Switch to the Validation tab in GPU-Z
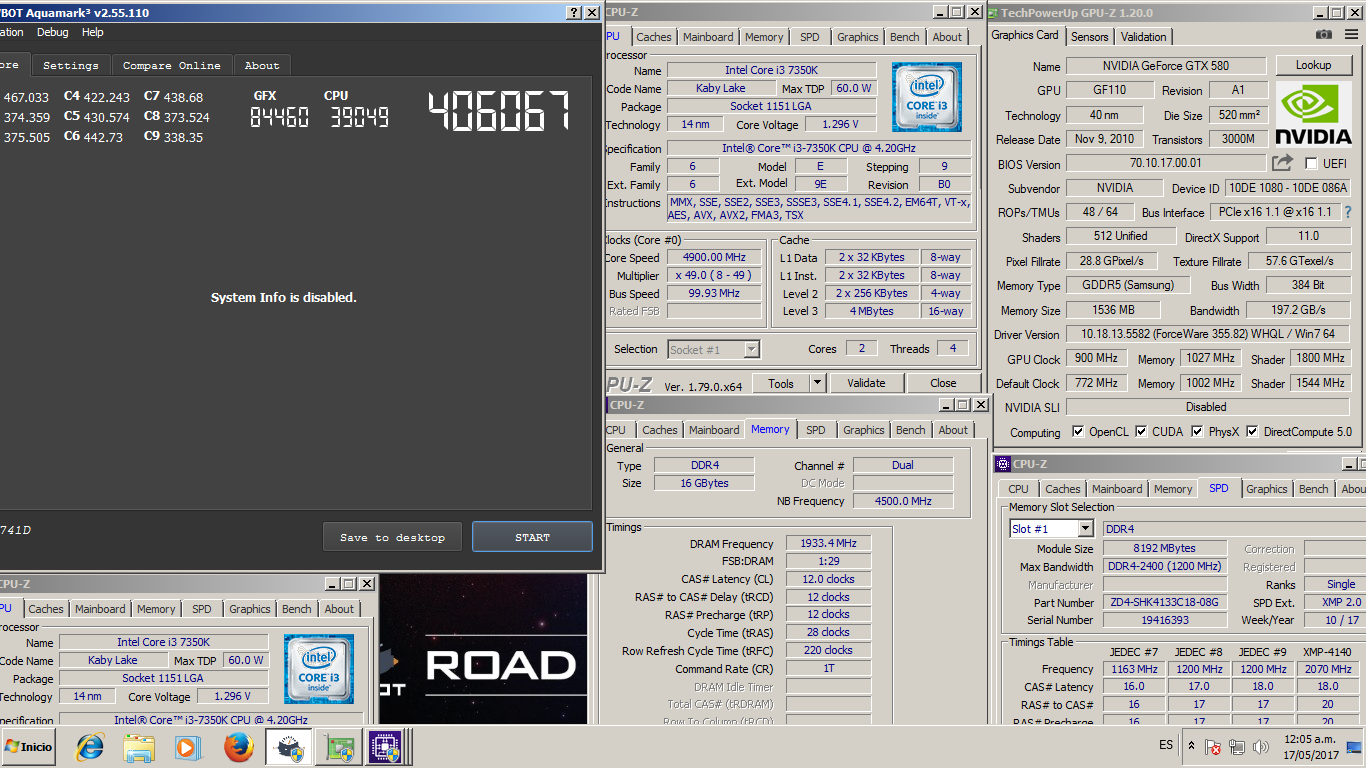The width and height of the screenshot is (1366, 768). pos(1144,36)
